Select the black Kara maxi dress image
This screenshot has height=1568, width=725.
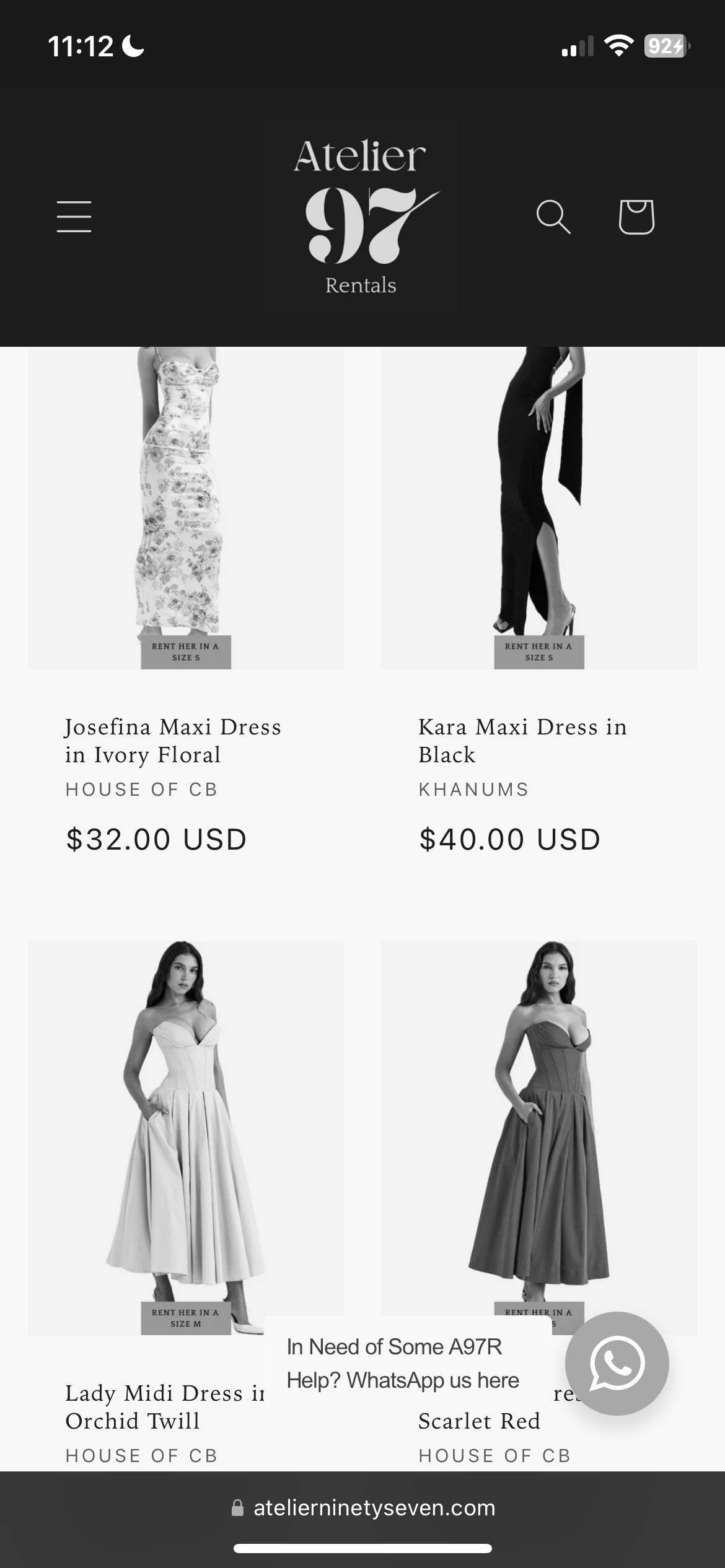[539, 508]
